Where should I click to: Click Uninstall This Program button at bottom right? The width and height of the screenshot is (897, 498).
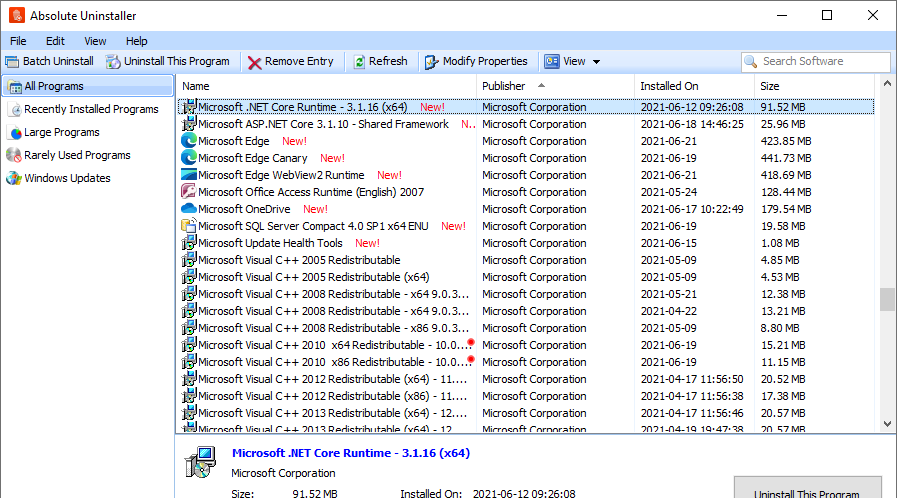coord(807,488)
